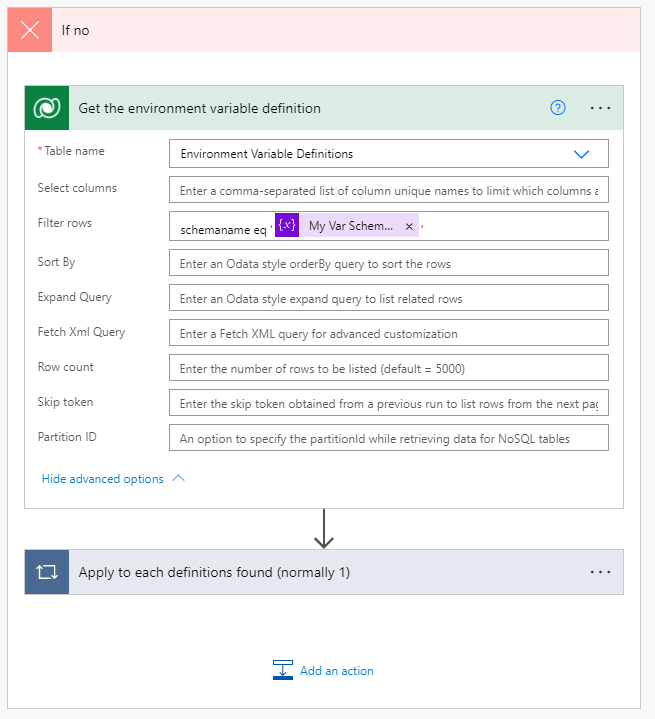Image resolution: width=655 pixels, height=719 pixels.
Task: Open ellipsis menu for Get environment variable definition
Action: tap(600, 108)
